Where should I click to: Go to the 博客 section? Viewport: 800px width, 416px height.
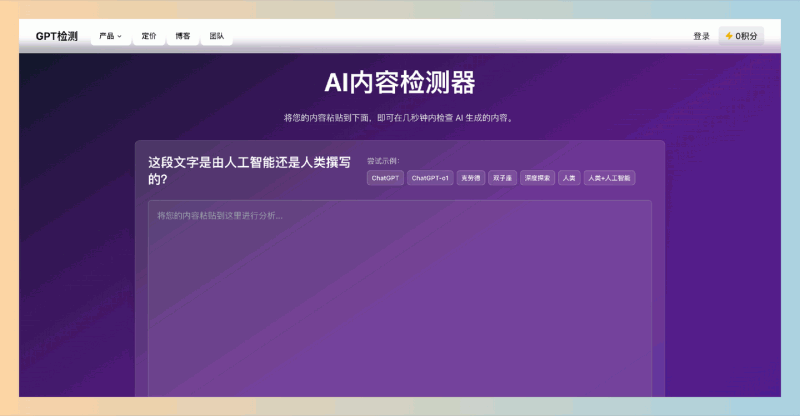pyautogui.click(x=183, y=36)
